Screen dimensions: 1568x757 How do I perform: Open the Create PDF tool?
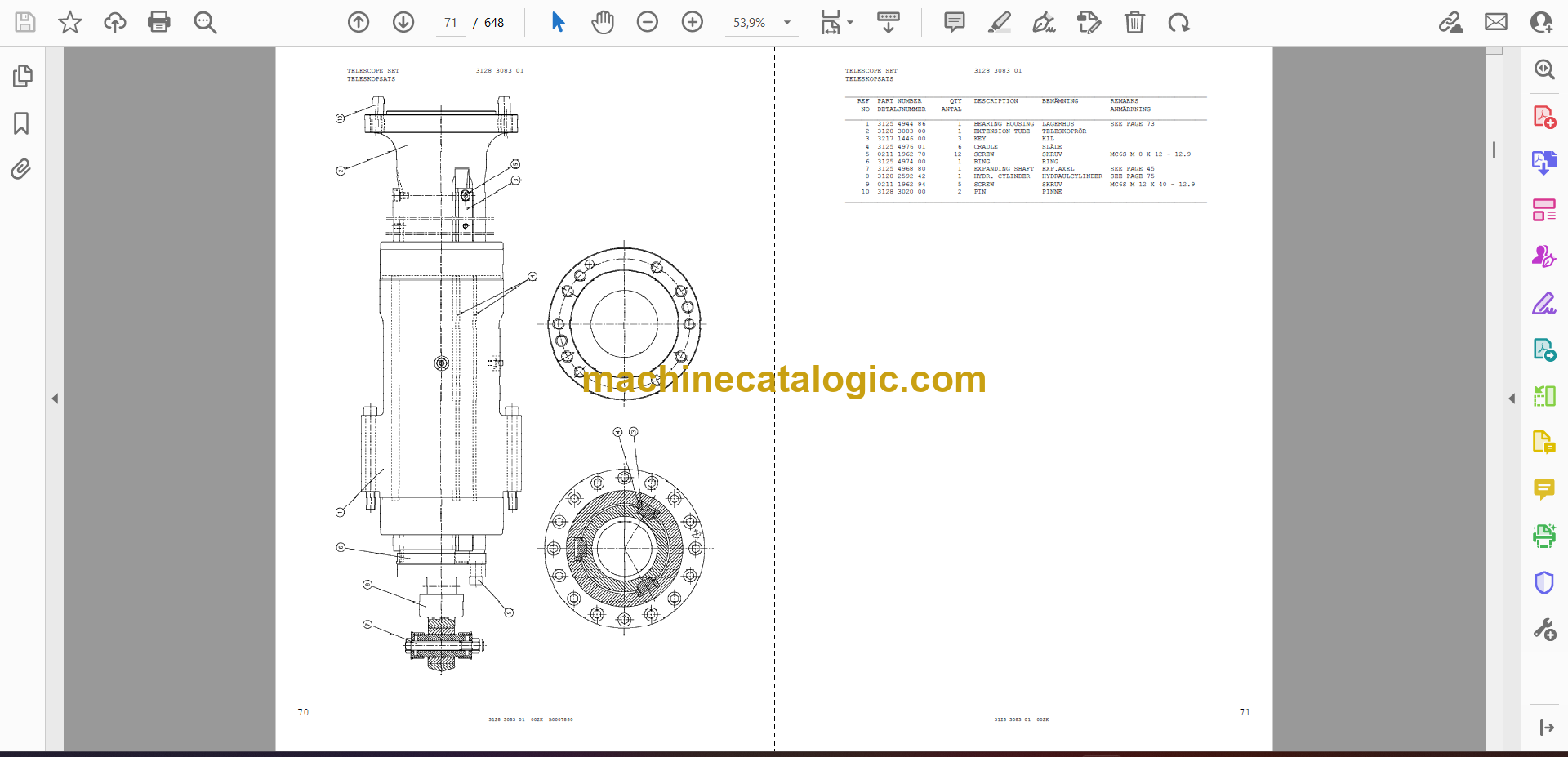coord(1544,117)
